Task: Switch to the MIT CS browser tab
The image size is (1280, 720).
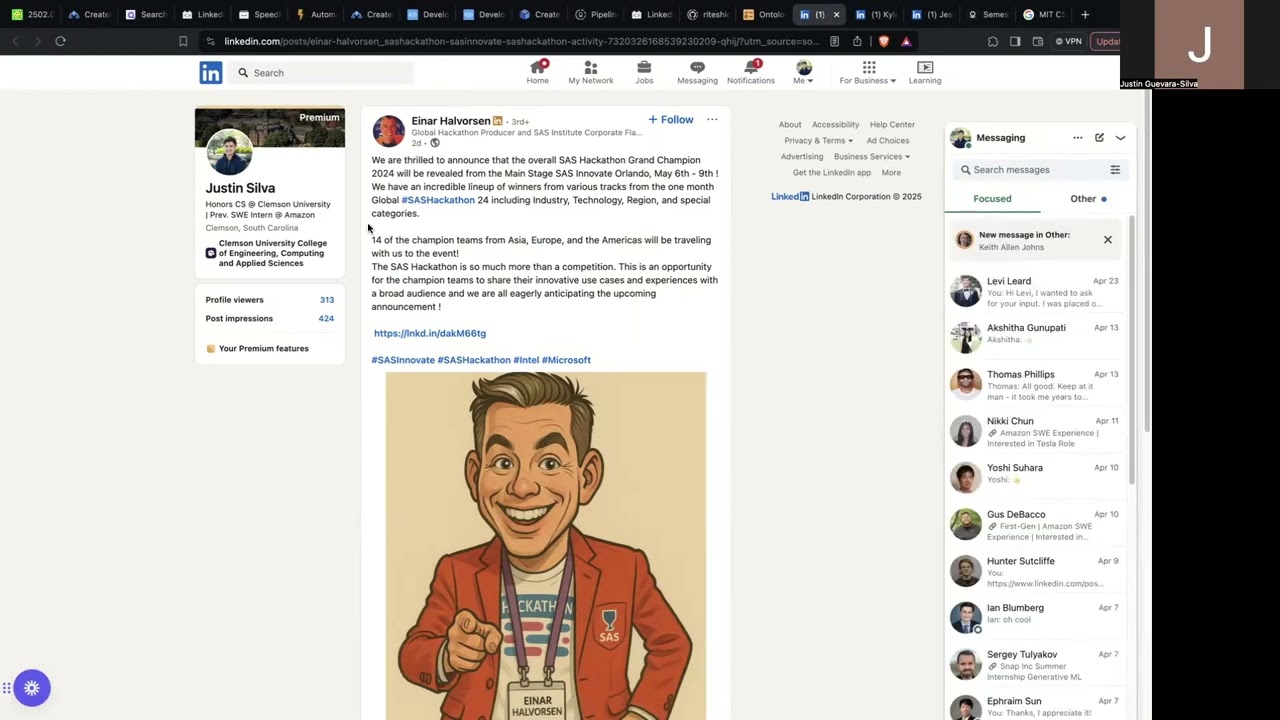Action: coord(1045,14)
